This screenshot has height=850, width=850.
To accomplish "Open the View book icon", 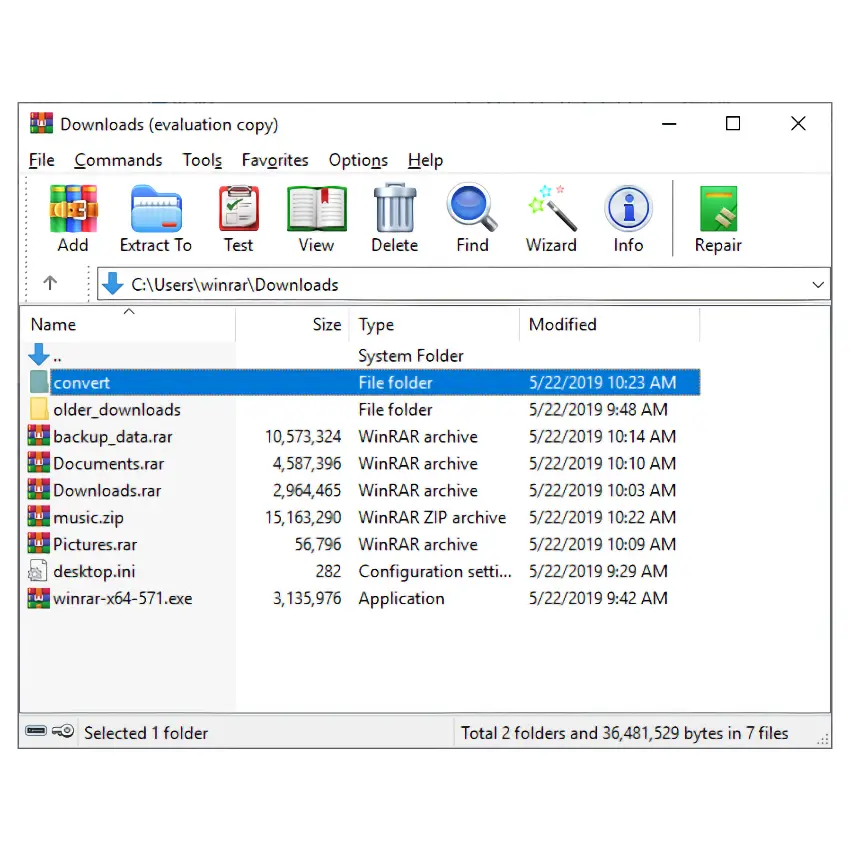I will (x=317, y=209).
